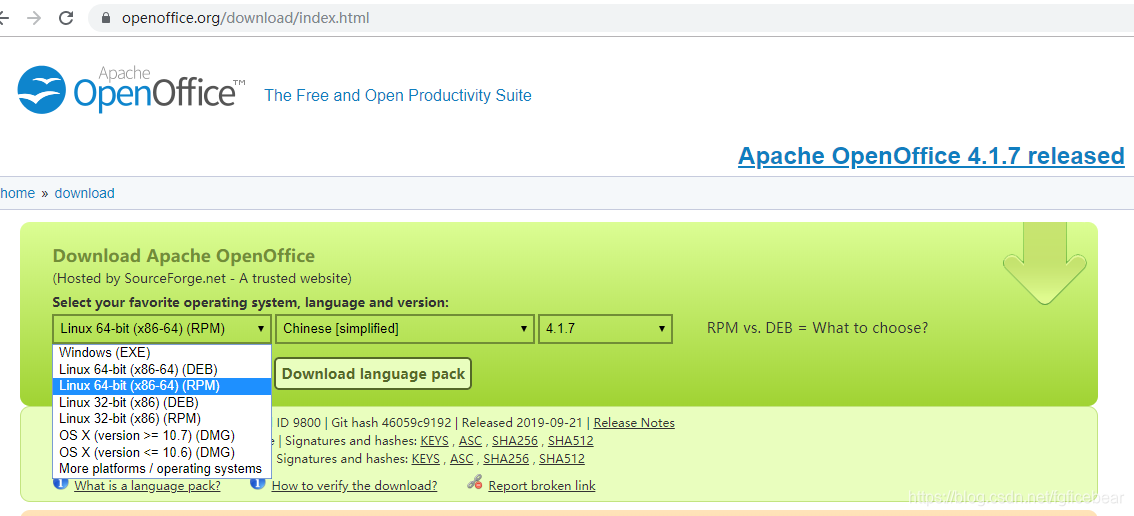Click the Apache OpenOffice seagull logo
Screen dimensions: 1134x516
pos(42,90)
